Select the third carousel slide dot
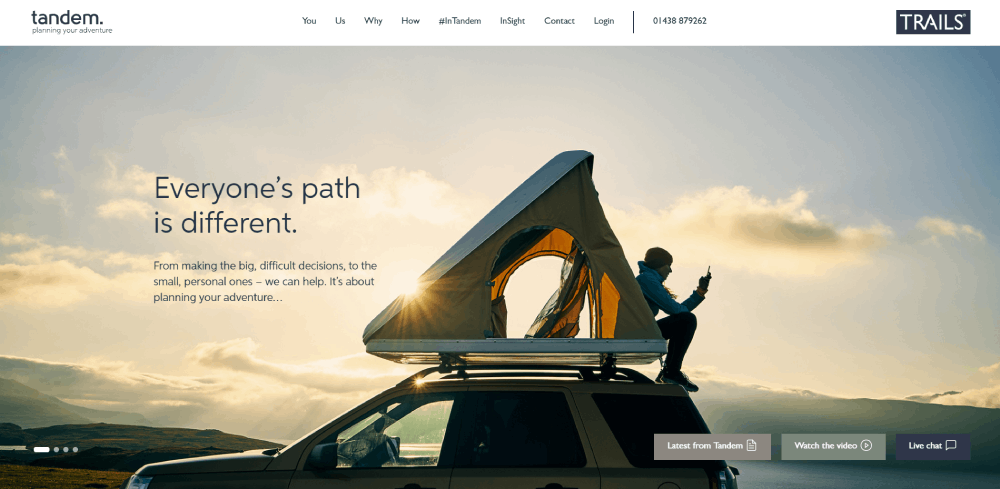The height and width of the screenshot is (489, 1000). (66, 449)
